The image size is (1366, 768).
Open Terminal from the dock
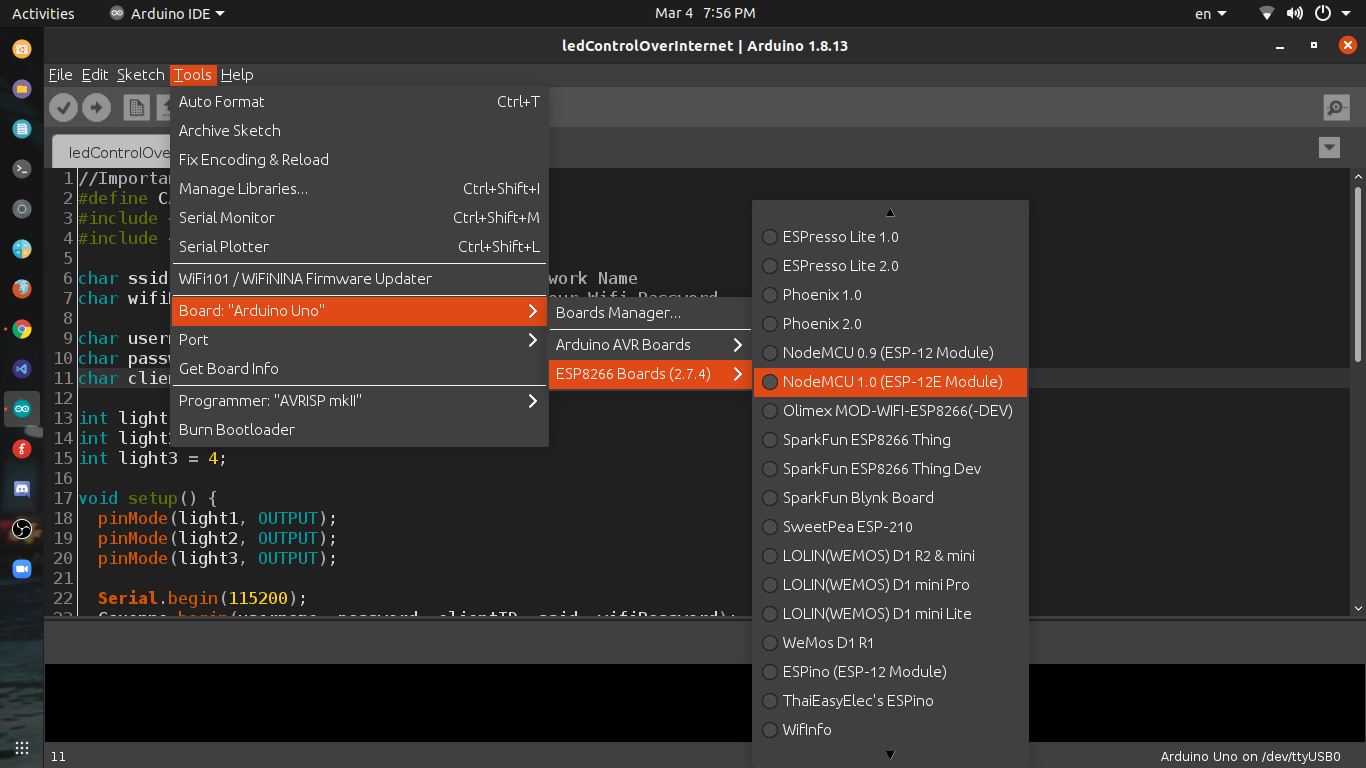(22, 169)
